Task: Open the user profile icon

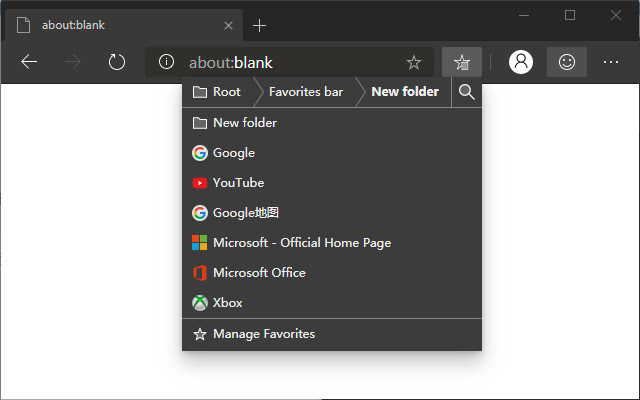Action: click(x=521, y=62)
